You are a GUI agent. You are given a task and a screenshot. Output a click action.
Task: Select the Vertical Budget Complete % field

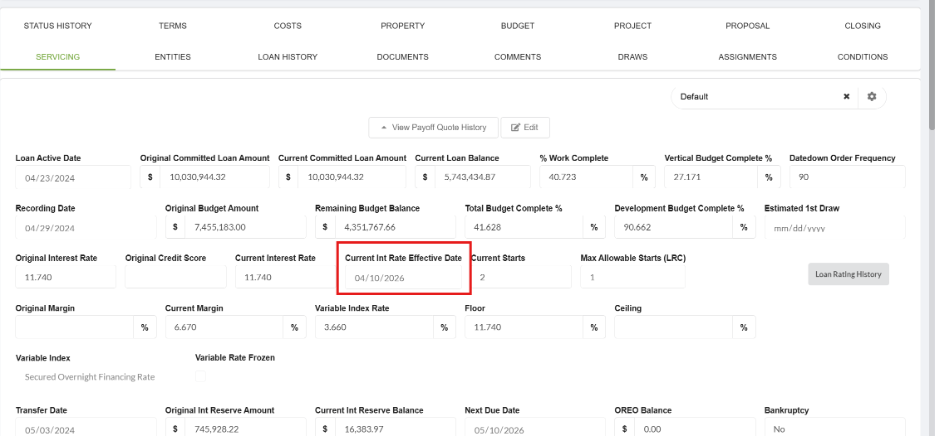[x=710, y=177]
